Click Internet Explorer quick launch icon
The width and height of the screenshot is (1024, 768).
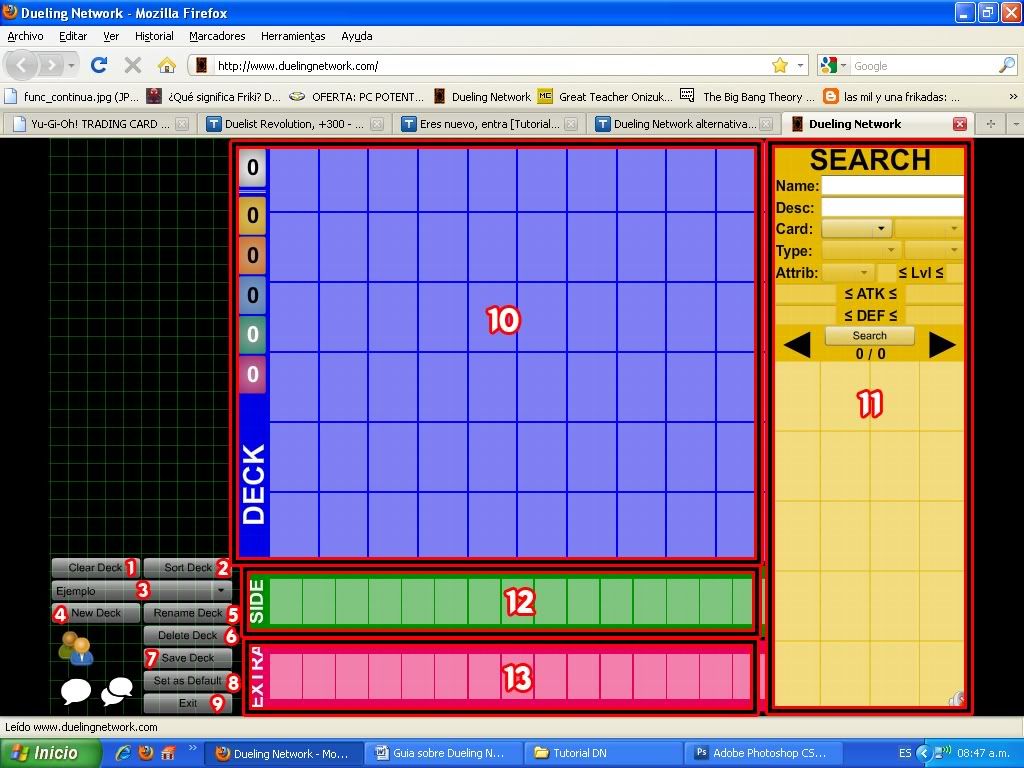(123, 753)
